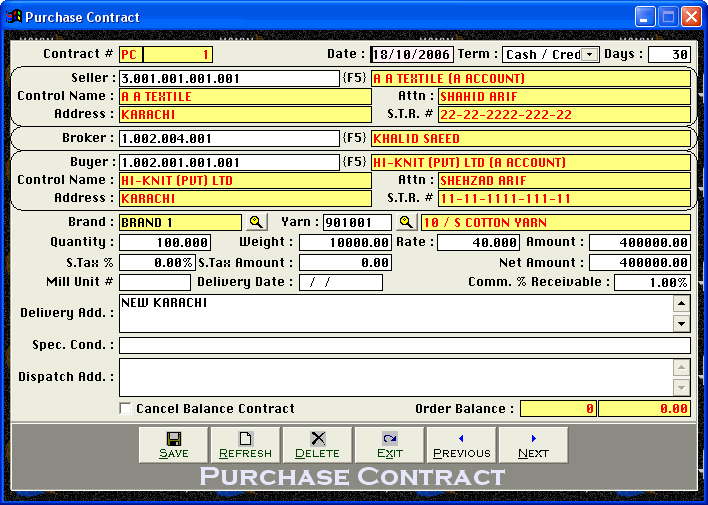Click the Weight field 10000.00
This screenshot has height=505, width=708.
pos(345,243)
